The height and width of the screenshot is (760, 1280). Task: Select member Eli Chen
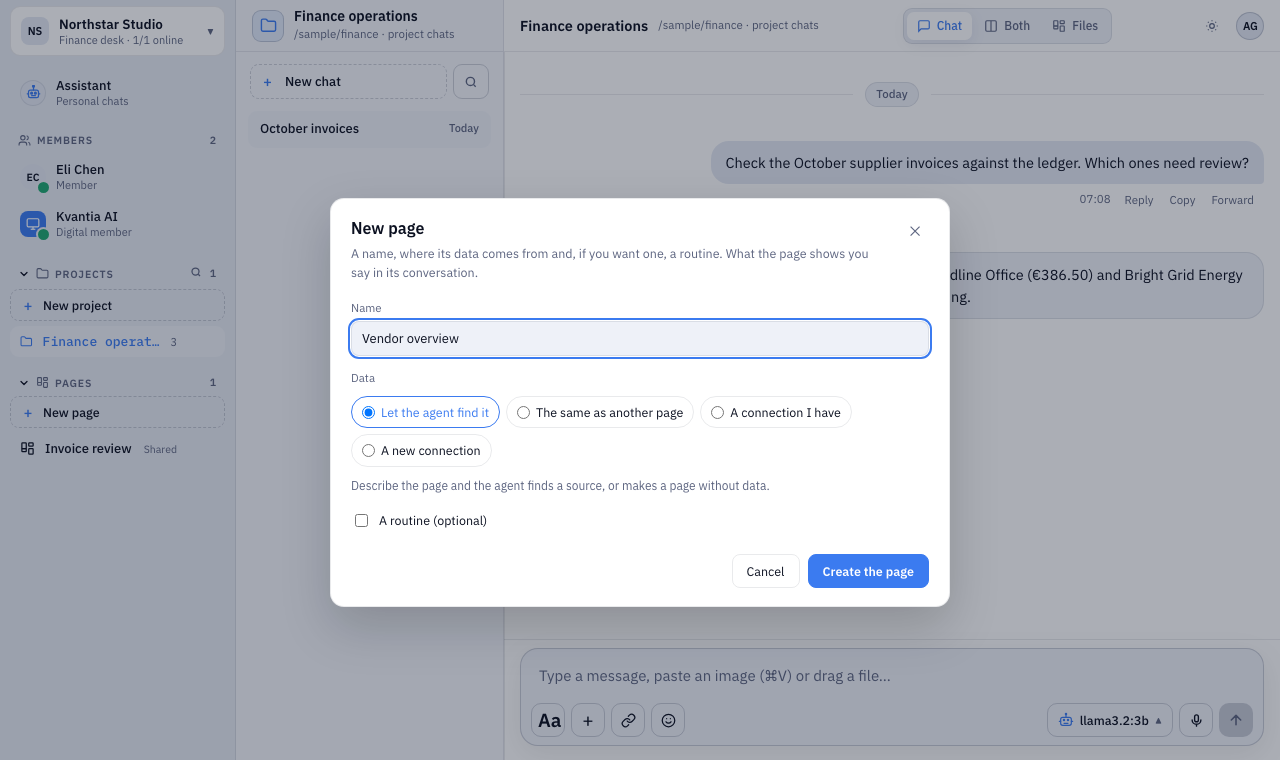point(117,177)
